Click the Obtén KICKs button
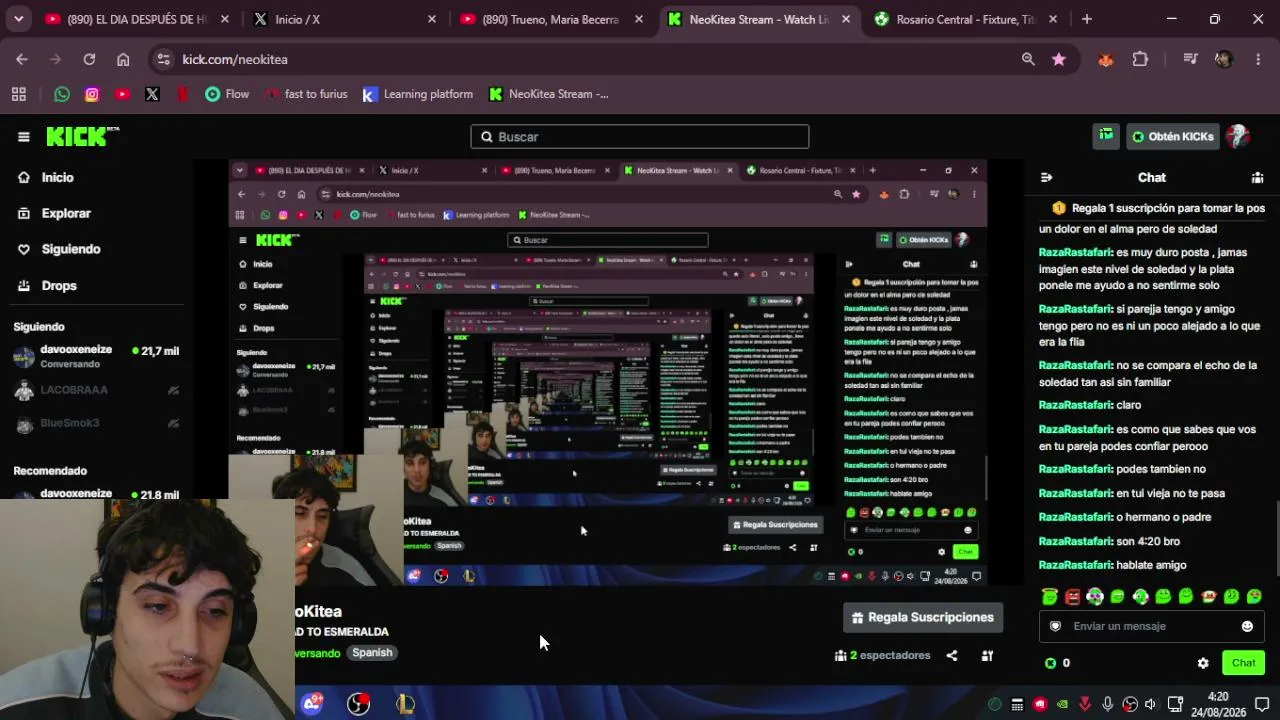Viewport: 1280px width, 720px height. point(1173,136)
